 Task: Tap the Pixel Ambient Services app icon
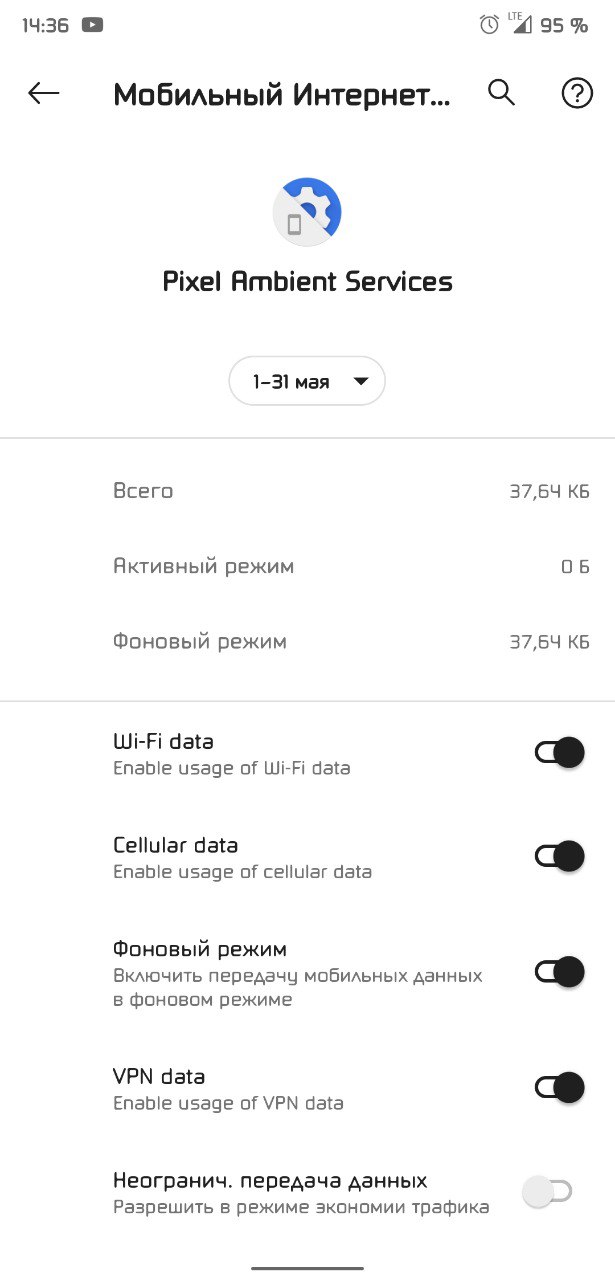(x=307, y=211)
